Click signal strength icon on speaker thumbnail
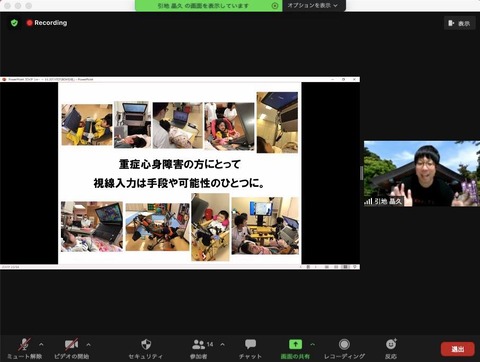 click(368, 201)
